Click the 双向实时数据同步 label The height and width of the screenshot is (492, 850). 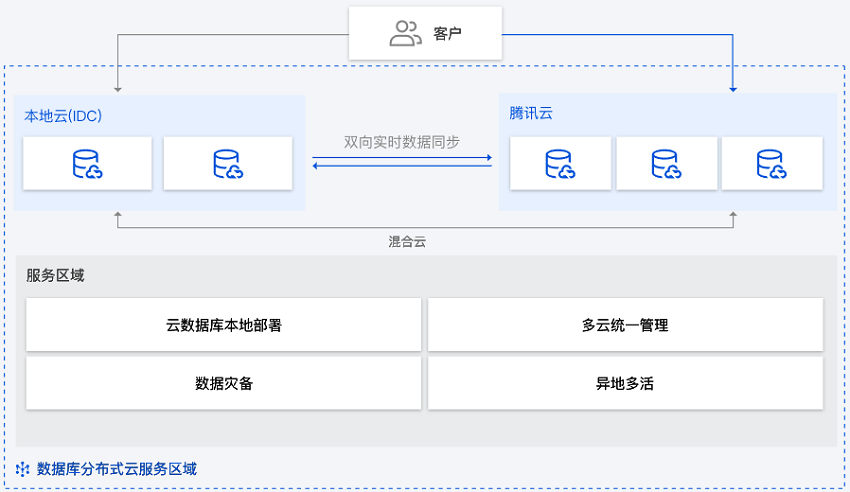(402, 141)
